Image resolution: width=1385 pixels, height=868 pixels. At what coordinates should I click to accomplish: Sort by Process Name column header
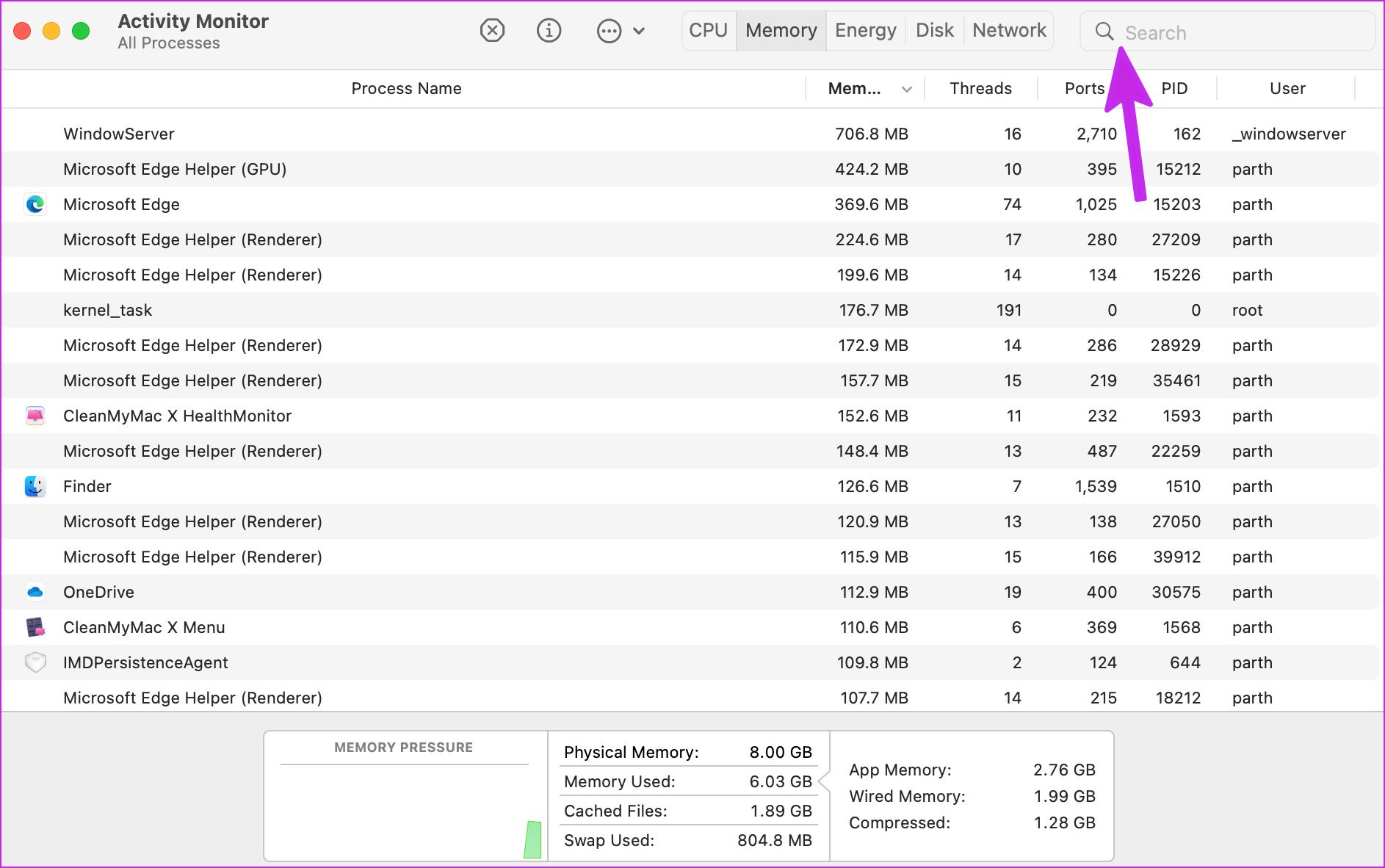pyautogui.click(x=406, y=89)
